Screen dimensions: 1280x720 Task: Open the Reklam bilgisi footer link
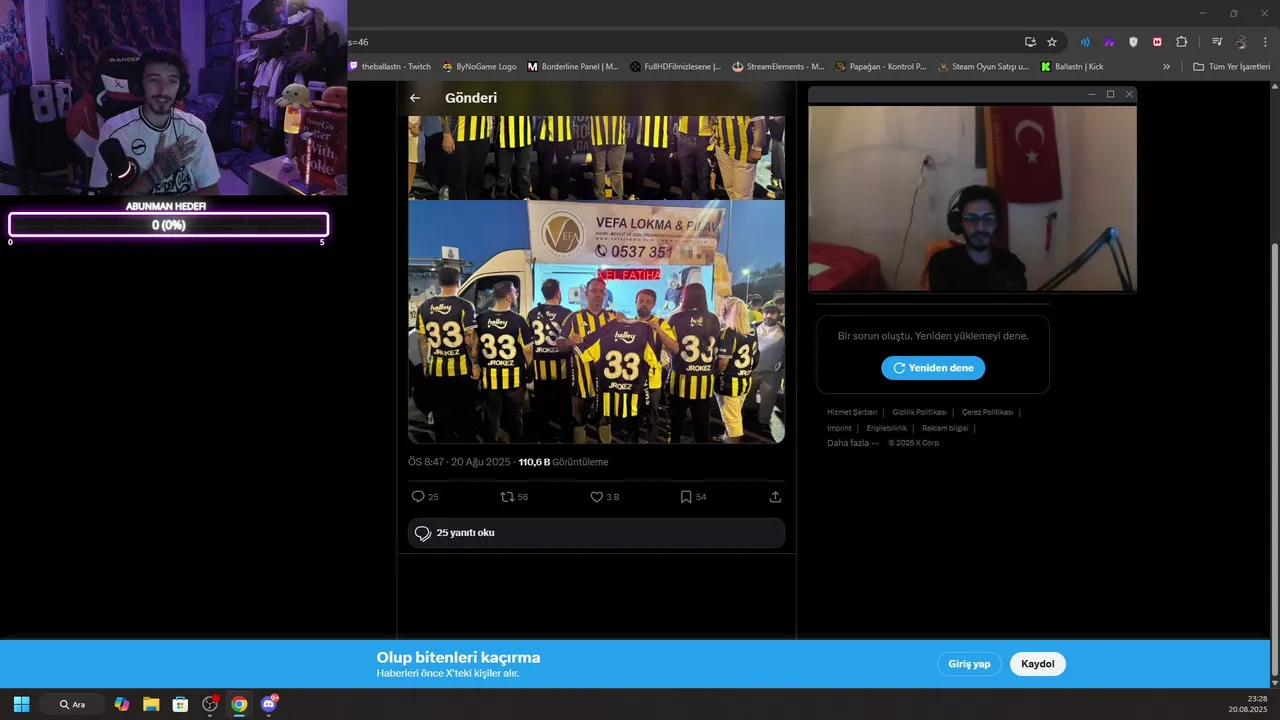click(945, 428)
